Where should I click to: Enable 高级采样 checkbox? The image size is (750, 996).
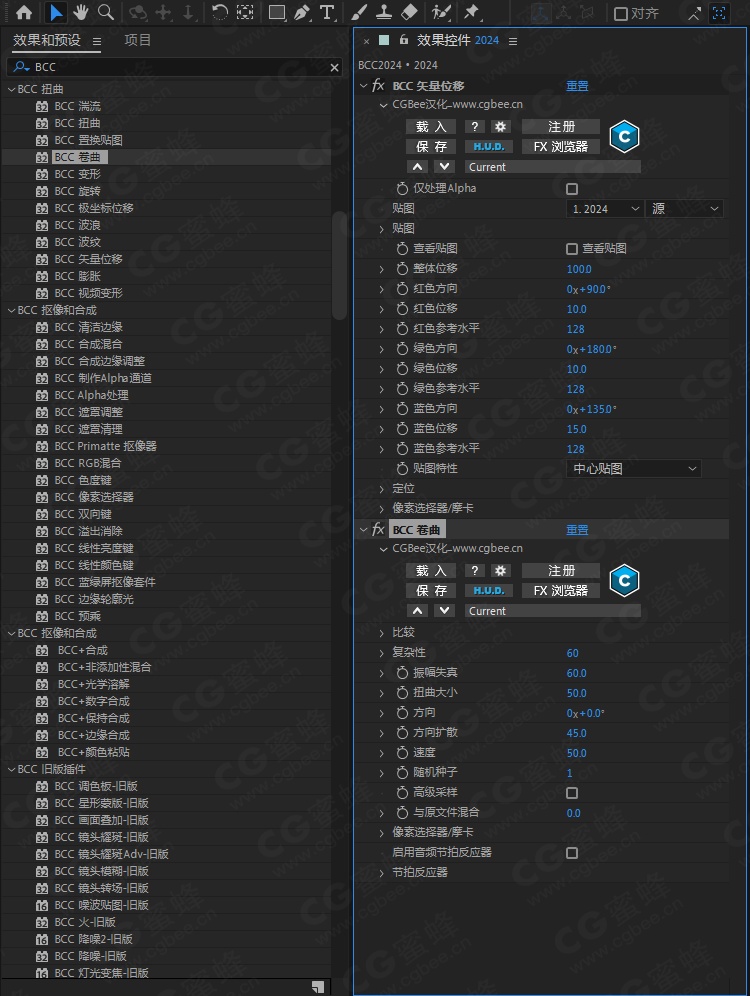[x=572, y=793]
